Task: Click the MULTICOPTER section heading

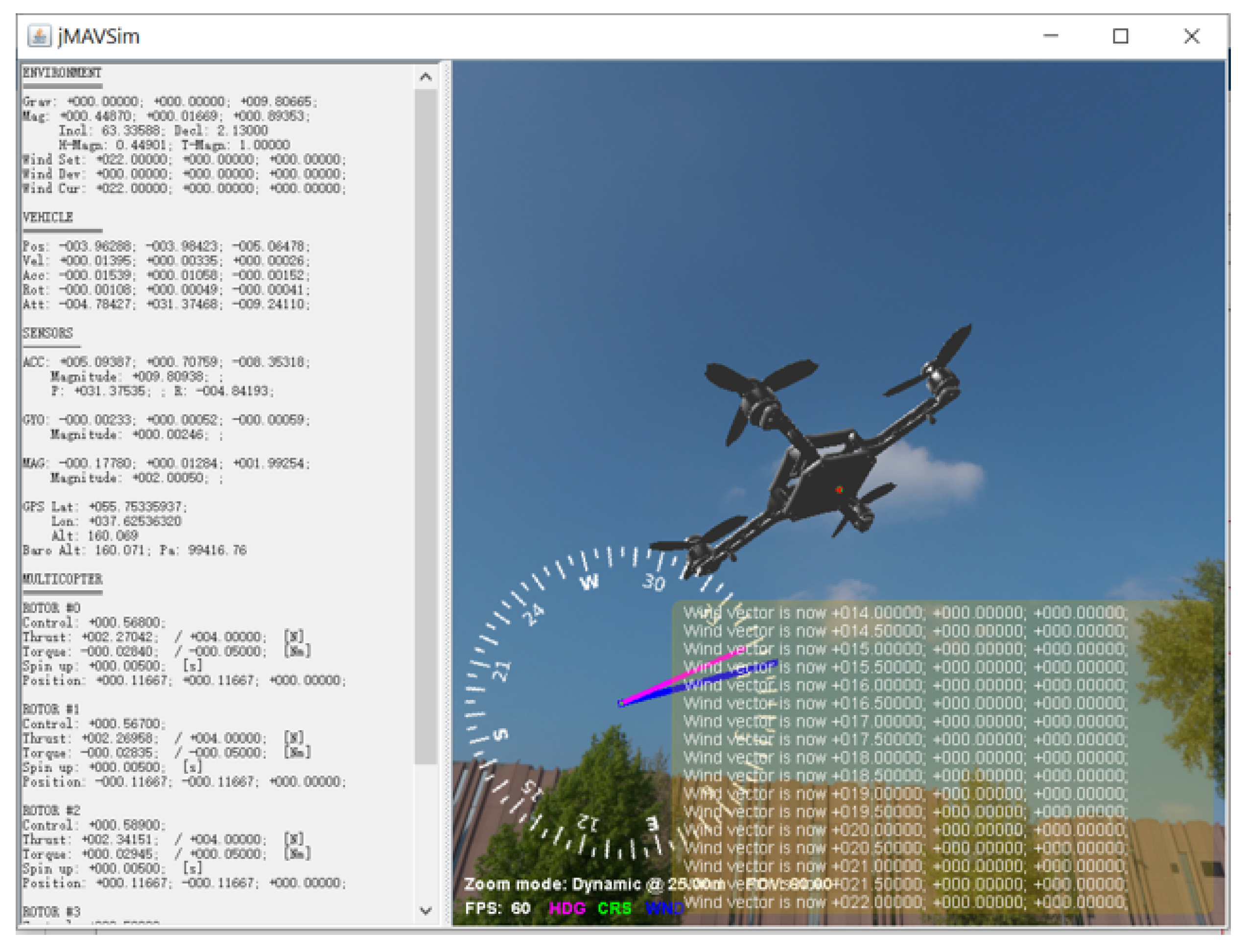Action: point(62,579)
